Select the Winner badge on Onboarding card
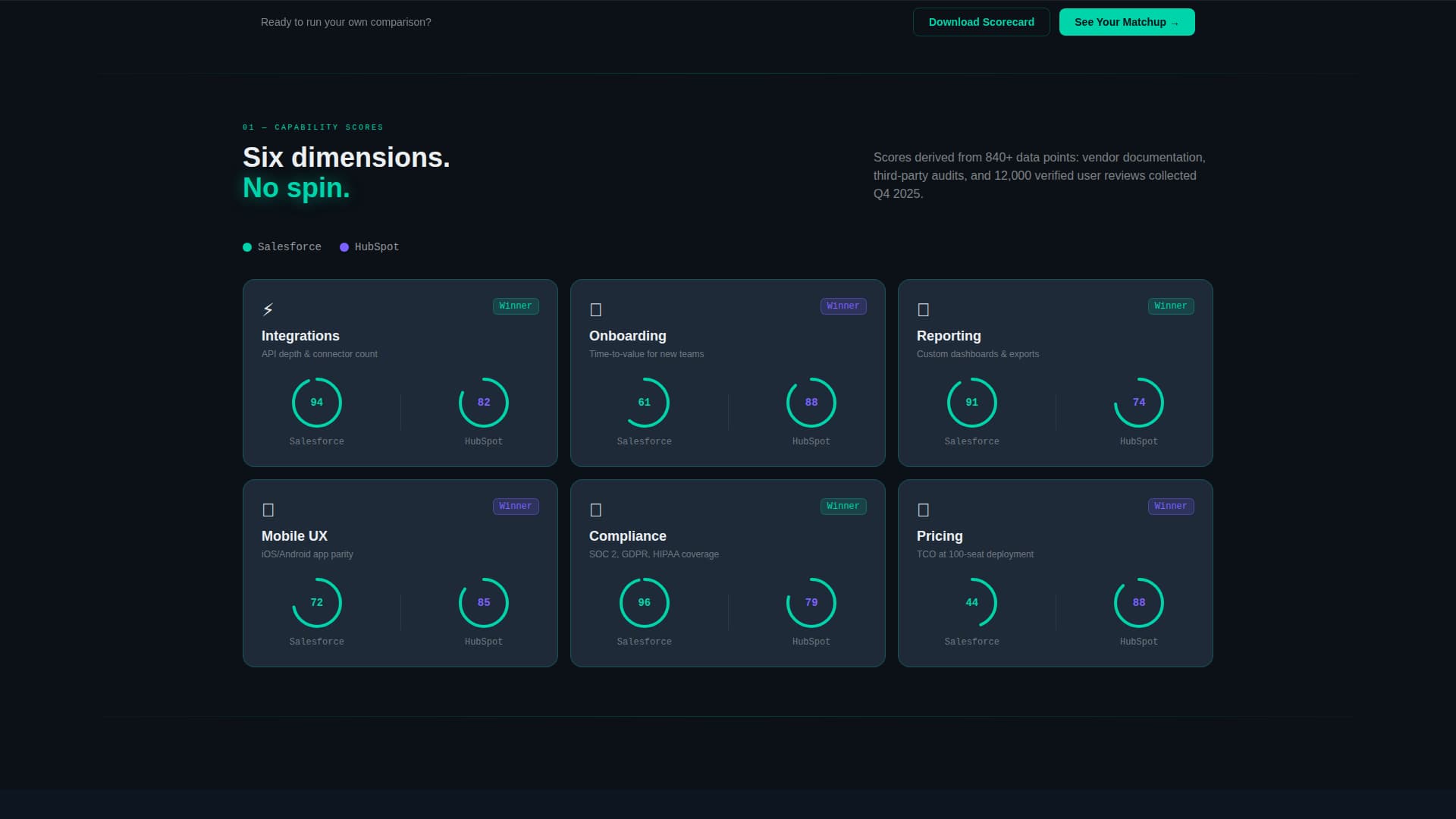 click(x=843, y=306)
